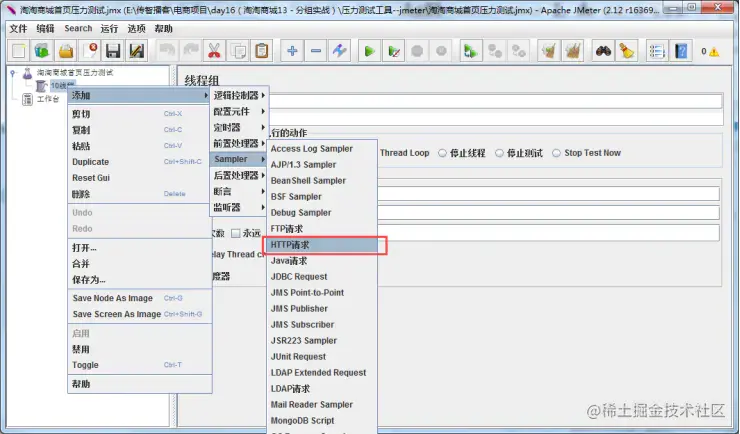Select the Stop Test Now radio button
The width and height of the screenshot is (740, 434).
pos(556,153)
